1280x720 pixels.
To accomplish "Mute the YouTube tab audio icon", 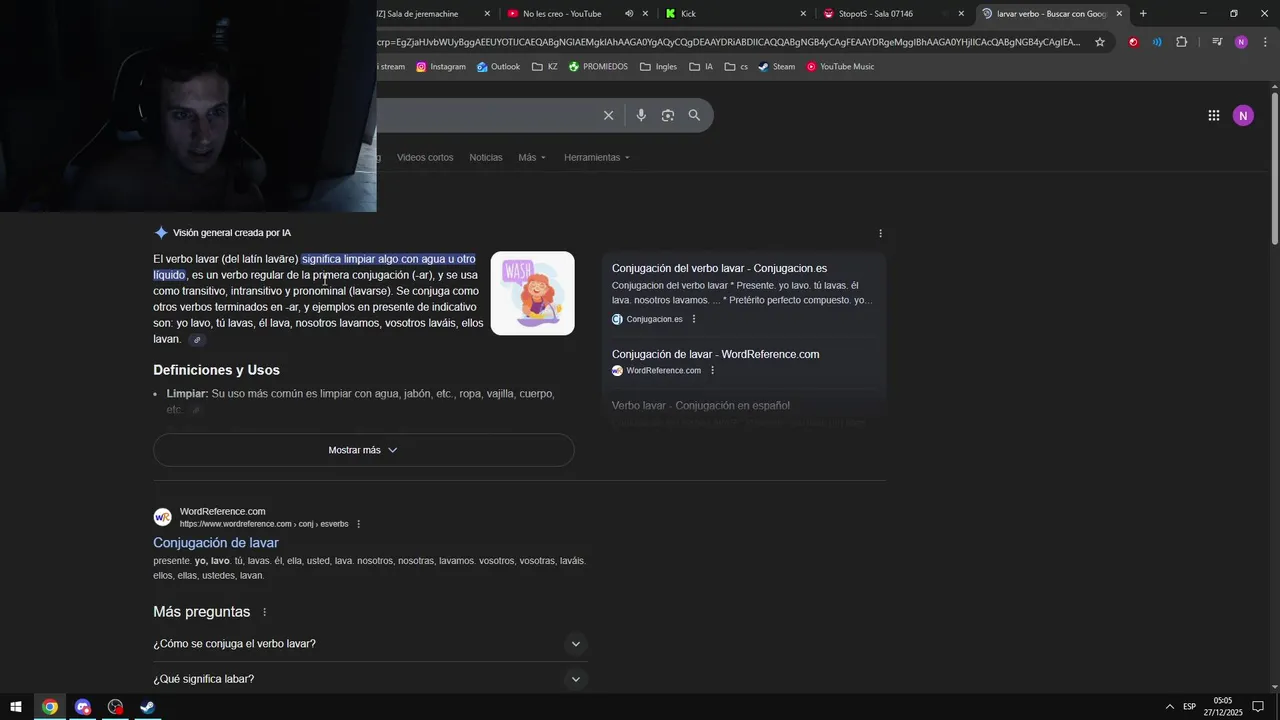I will pyautogui.click(x=629, y=13).
